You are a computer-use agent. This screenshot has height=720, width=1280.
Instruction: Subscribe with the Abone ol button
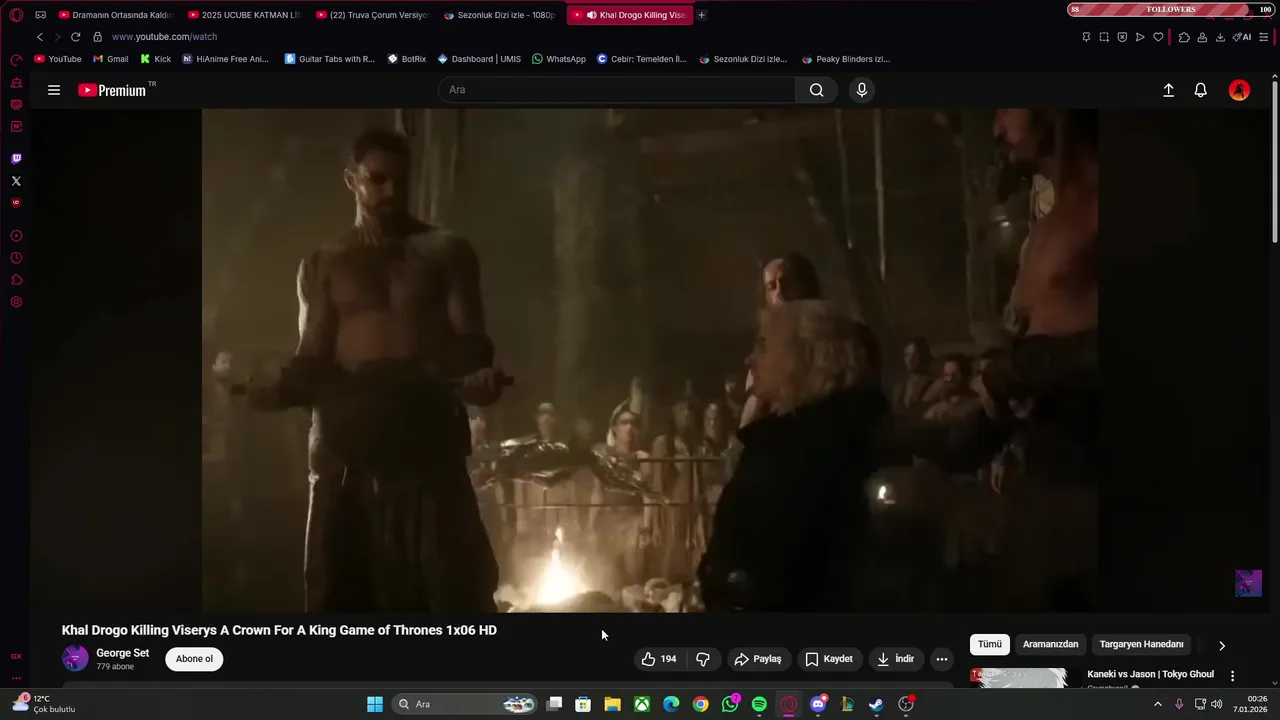(x=194, y=659)
